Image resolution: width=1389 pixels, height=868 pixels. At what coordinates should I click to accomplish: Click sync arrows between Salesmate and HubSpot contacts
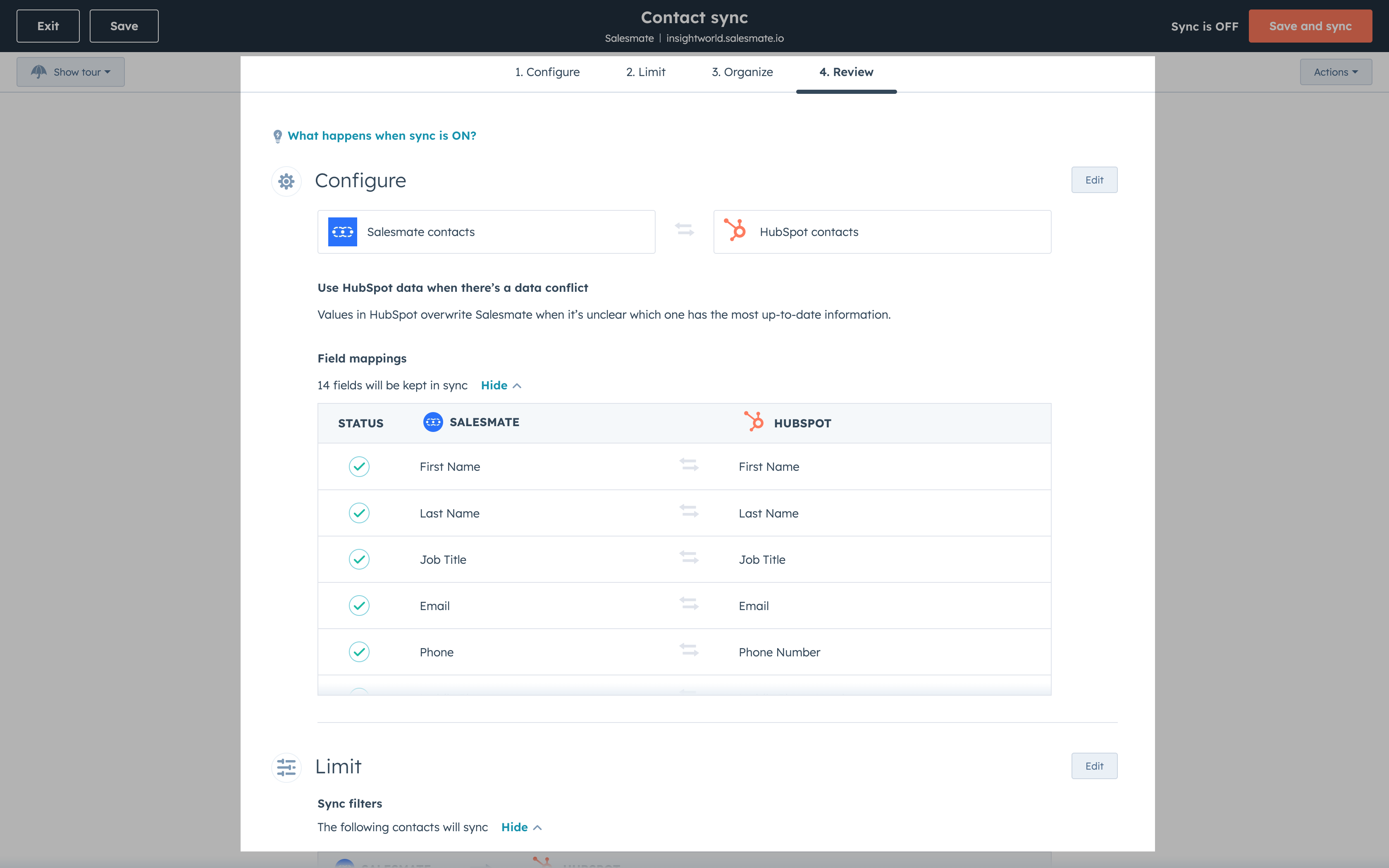[684, 230]
